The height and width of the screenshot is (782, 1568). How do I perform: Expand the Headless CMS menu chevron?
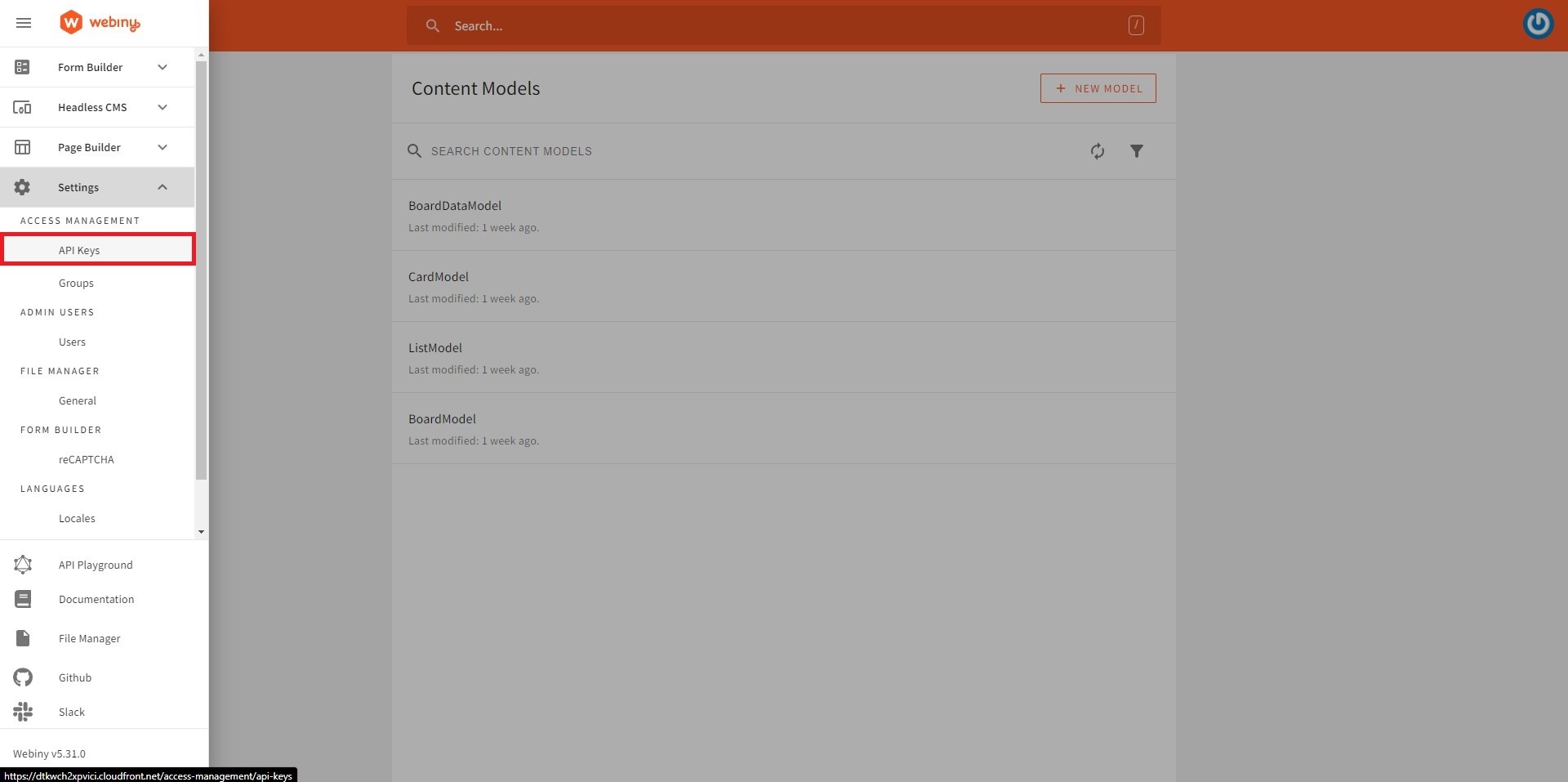163,107
